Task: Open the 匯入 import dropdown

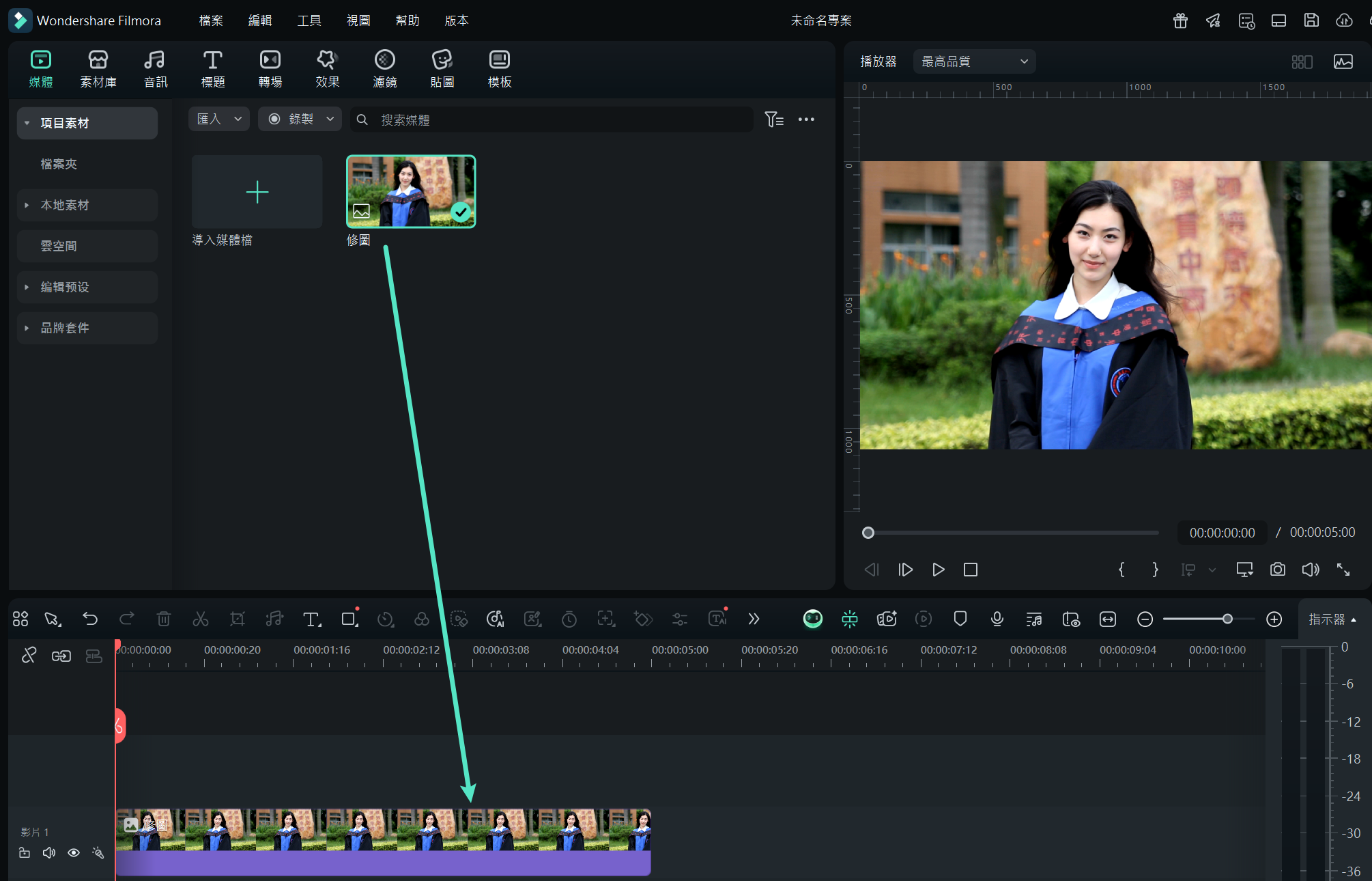Action: [x=219, y=119]
